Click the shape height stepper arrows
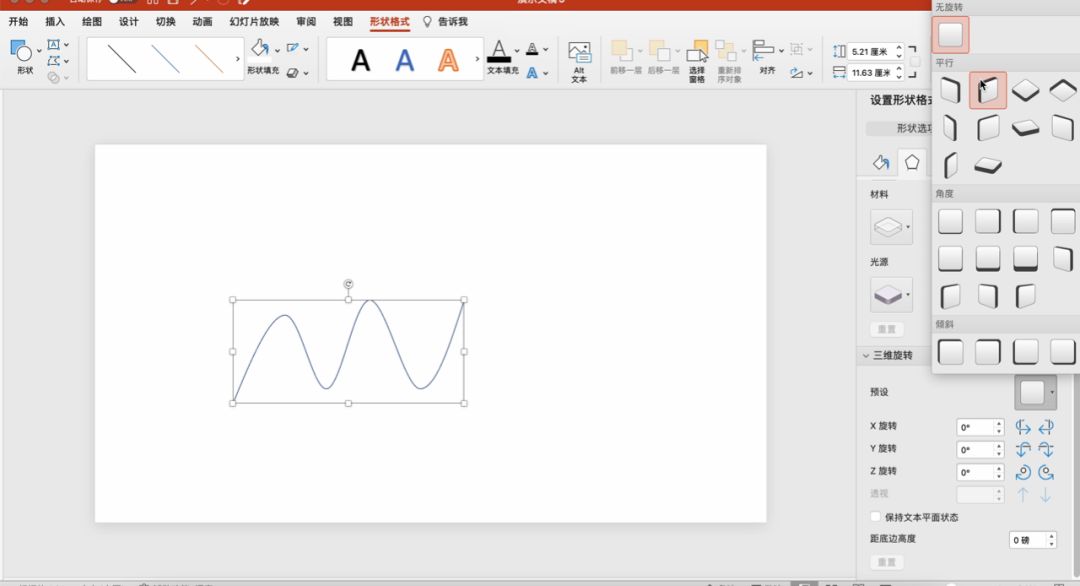 pyautogui.click(x=899, y=52)
